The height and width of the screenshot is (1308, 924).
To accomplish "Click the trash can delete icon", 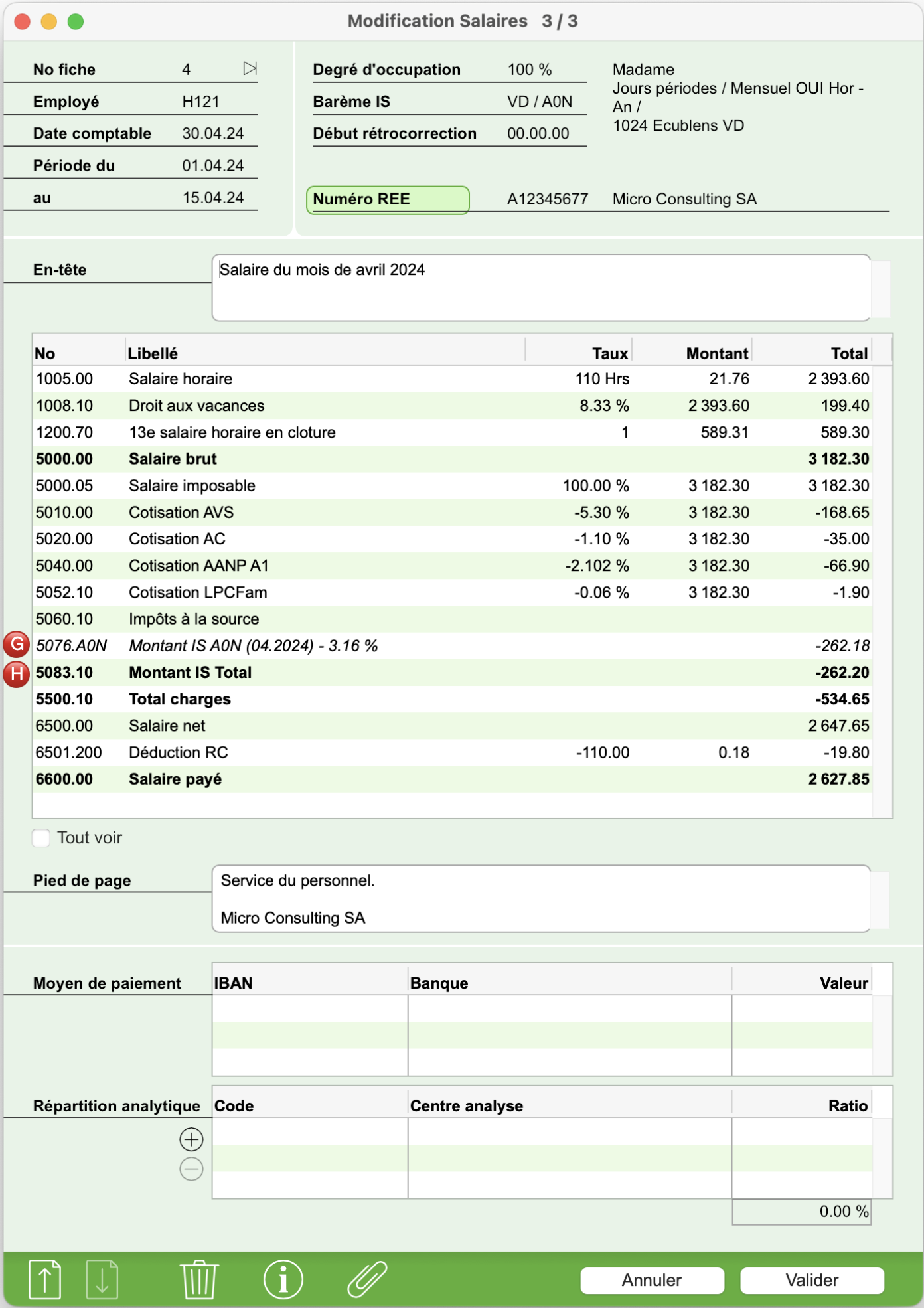I will click(x=198, y=1279).
